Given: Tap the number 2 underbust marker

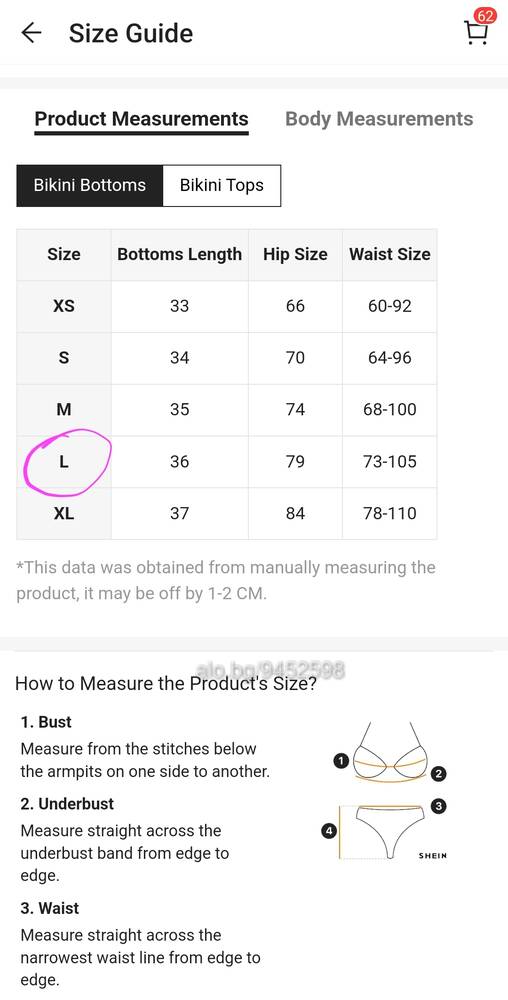Looking at the screenshot, I should point(439,775).
